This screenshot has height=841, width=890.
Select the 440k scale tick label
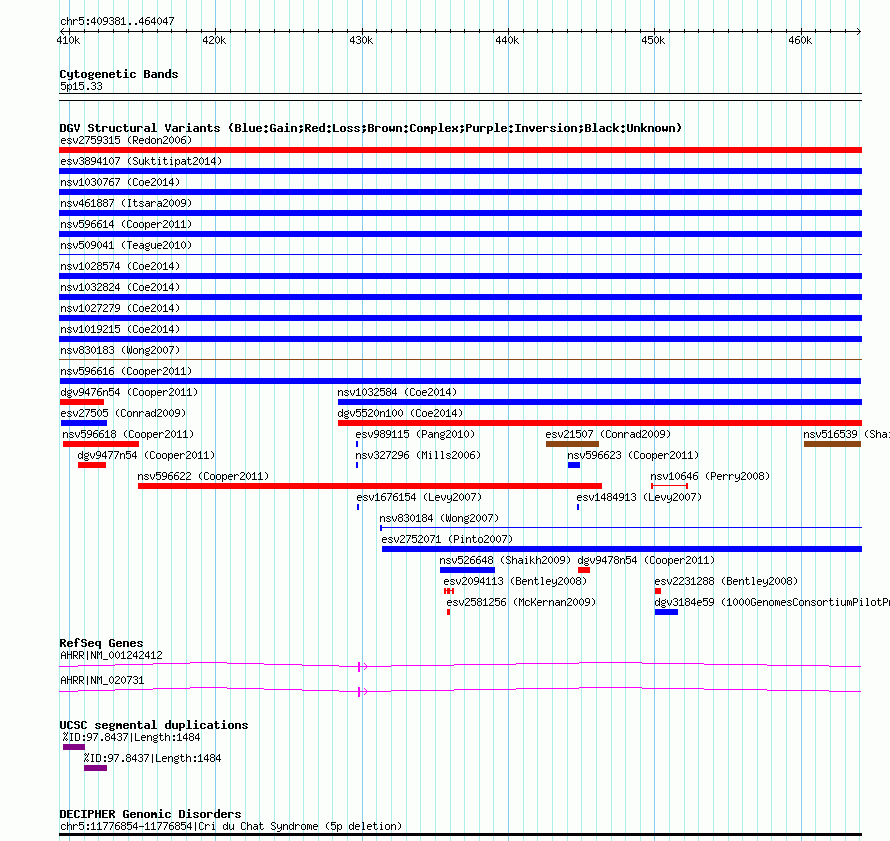tap(507, 40)
